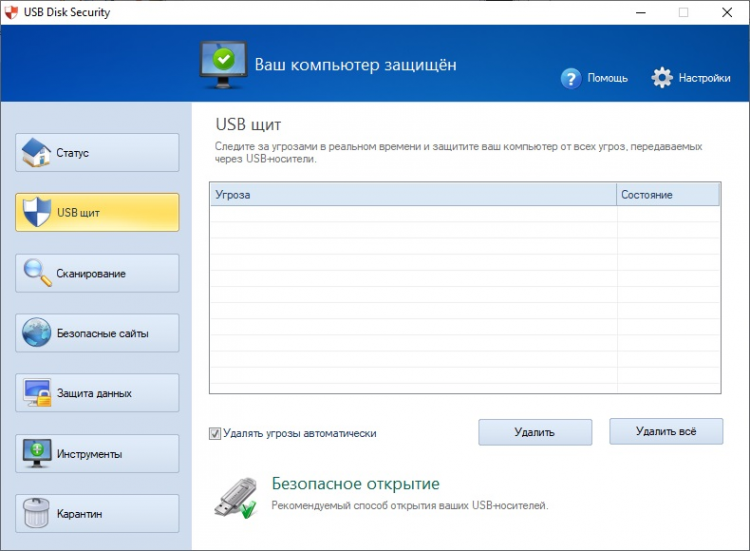Sort by the Состояние column header
The width and height of the screenshot is (750, 551).
coord(668,195)
